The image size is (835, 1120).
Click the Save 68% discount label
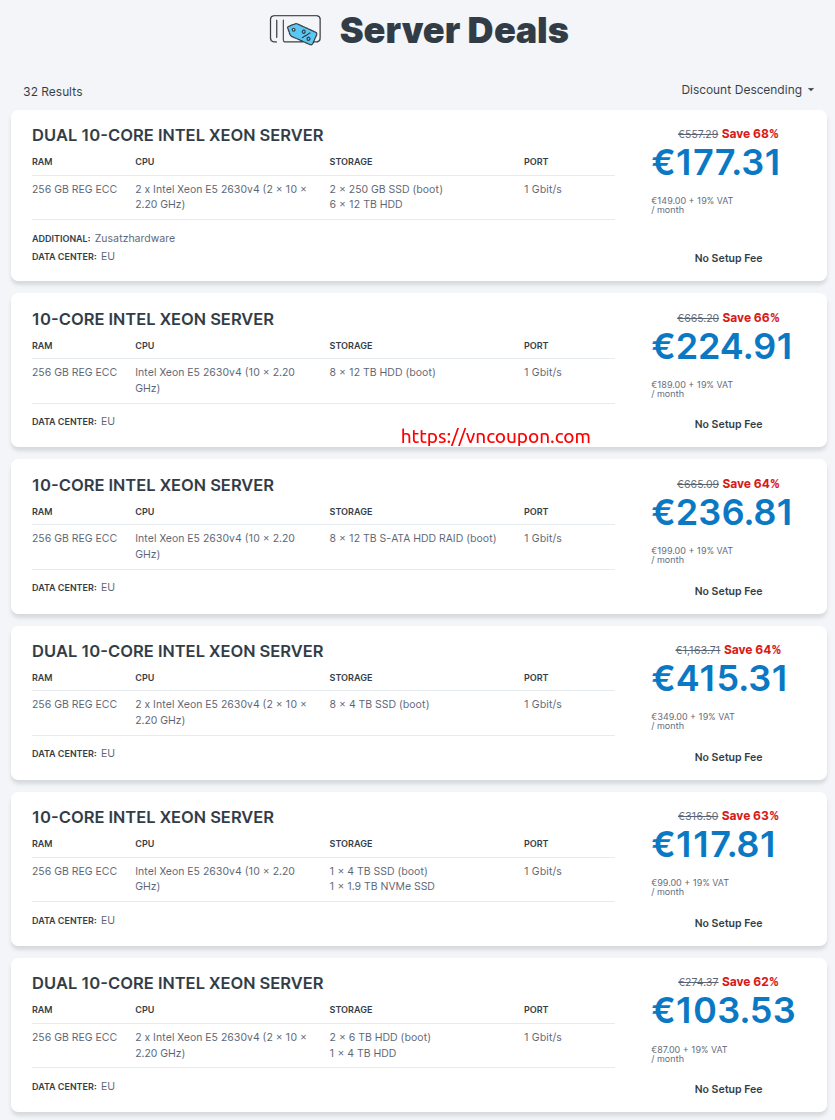click(x=750, y=134)
